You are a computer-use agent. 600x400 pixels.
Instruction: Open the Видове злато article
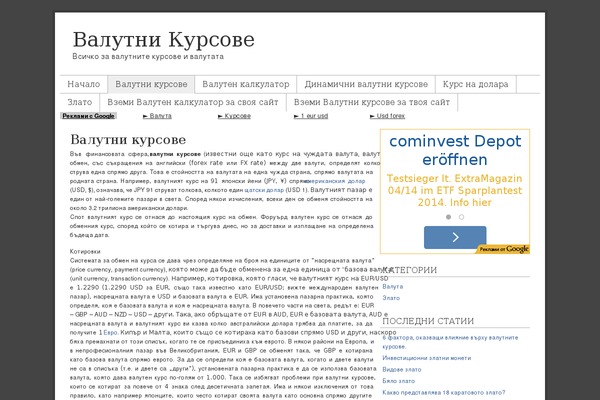(402, 370)
